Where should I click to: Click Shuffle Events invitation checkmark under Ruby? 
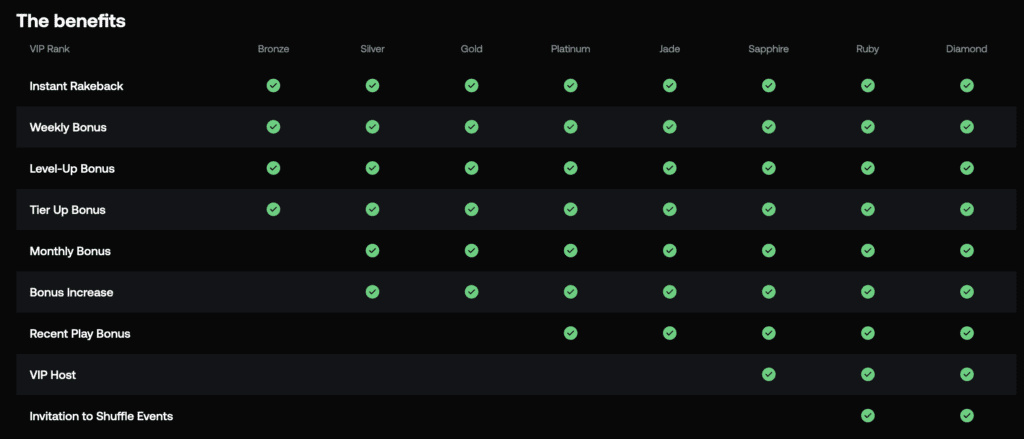tap(868, 415)
